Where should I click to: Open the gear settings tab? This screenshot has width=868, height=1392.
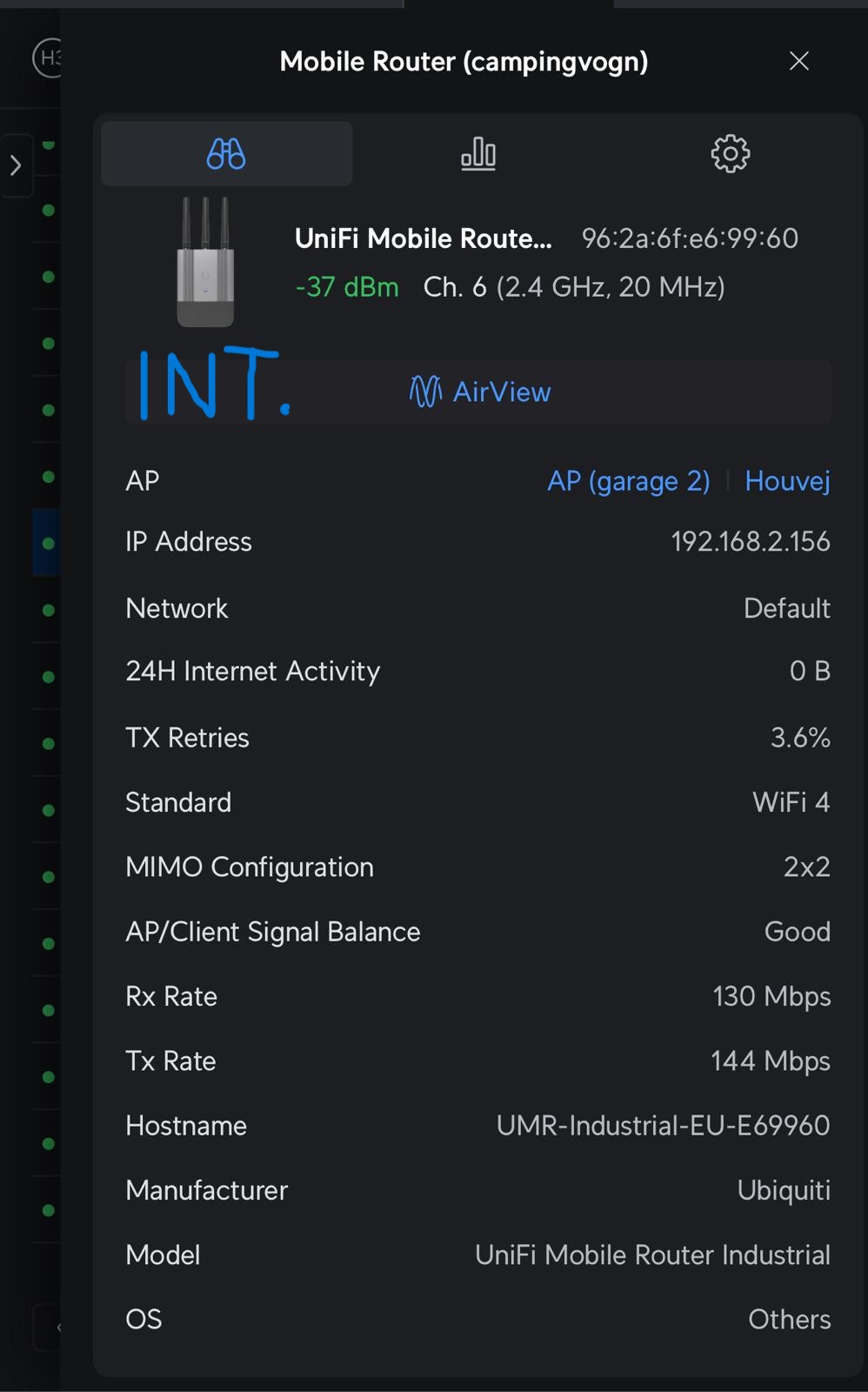coord(730,154)
